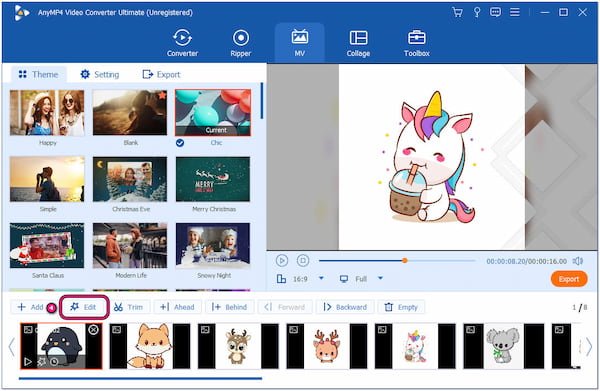Select the small deer clip thumbnail
This screenshot has height=391, width=600.
click(x=238, y=346)
